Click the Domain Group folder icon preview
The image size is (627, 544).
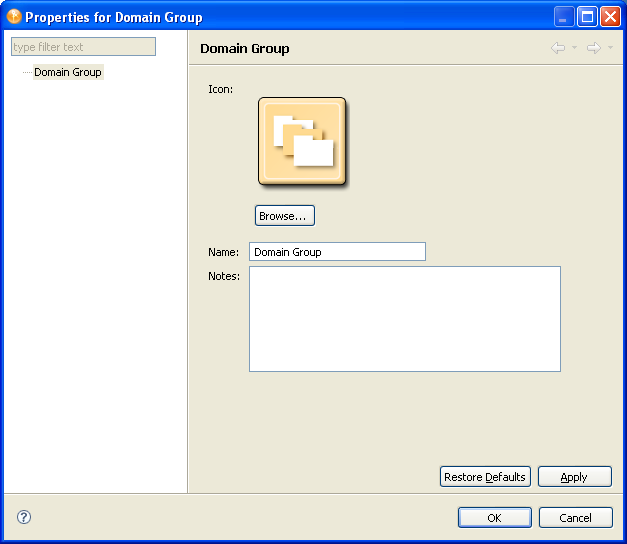coord(302,141)
